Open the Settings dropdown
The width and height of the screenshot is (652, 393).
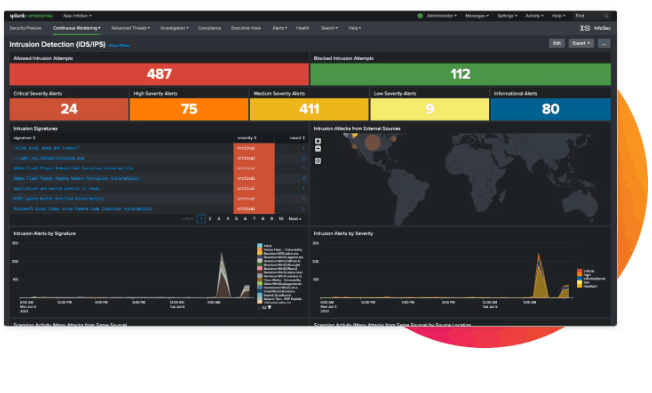507,16
